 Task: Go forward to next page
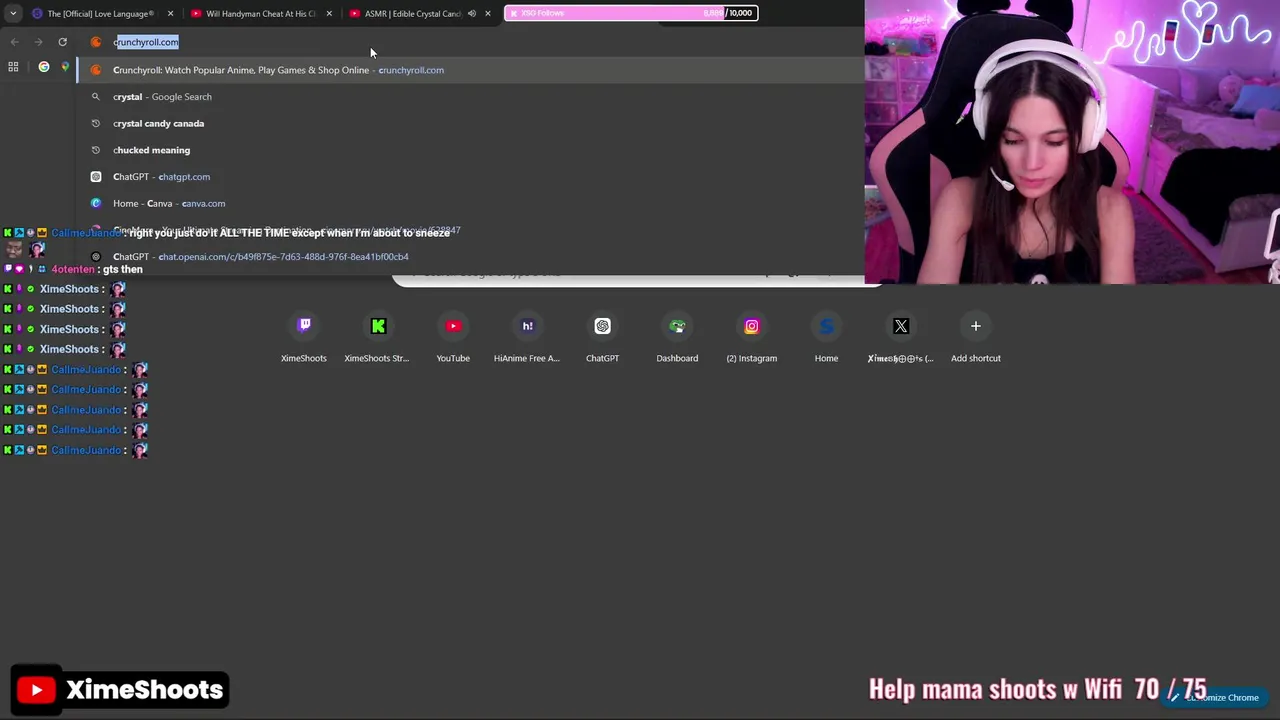(38, 42)
